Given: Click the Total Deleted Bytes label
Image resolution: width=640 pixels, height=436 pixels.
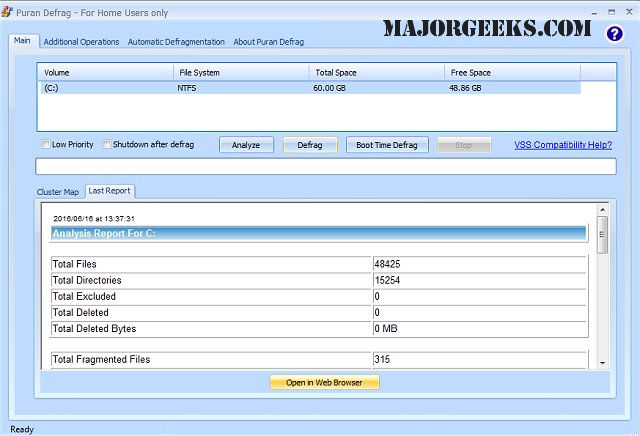Looking at the screenshot, I should pos(94,329).
